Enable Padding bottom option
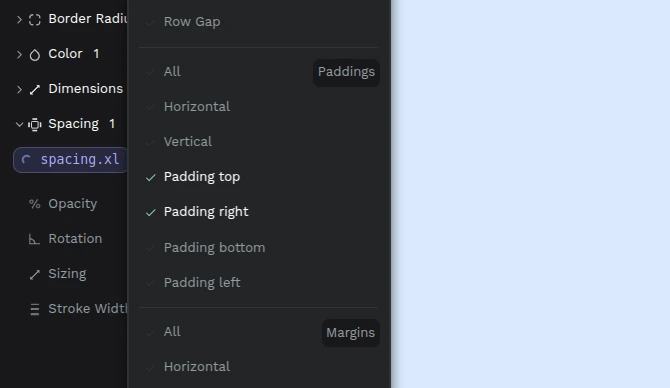This screenshot has width=670, height=388. (x=258, y=247)
